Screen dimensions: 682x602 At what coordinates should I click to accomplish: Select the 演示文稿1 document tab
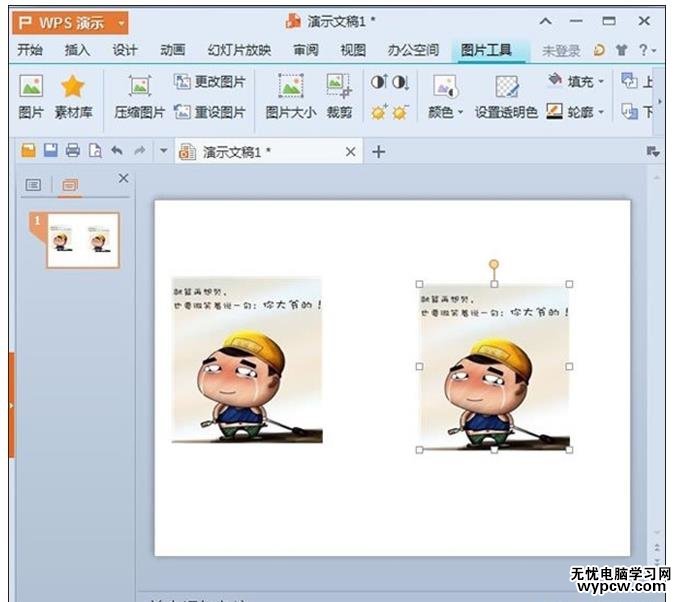(x=268, y=152)
